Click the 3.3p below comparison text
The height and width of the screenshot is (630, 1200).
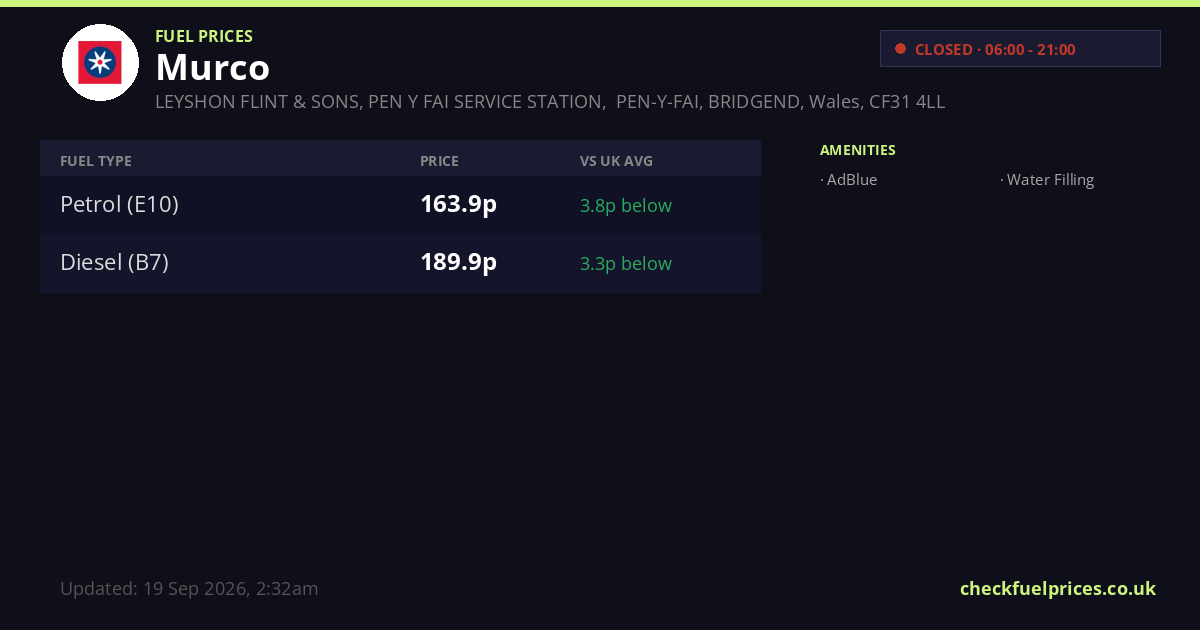pyautogui.click(x=626, y=263)
